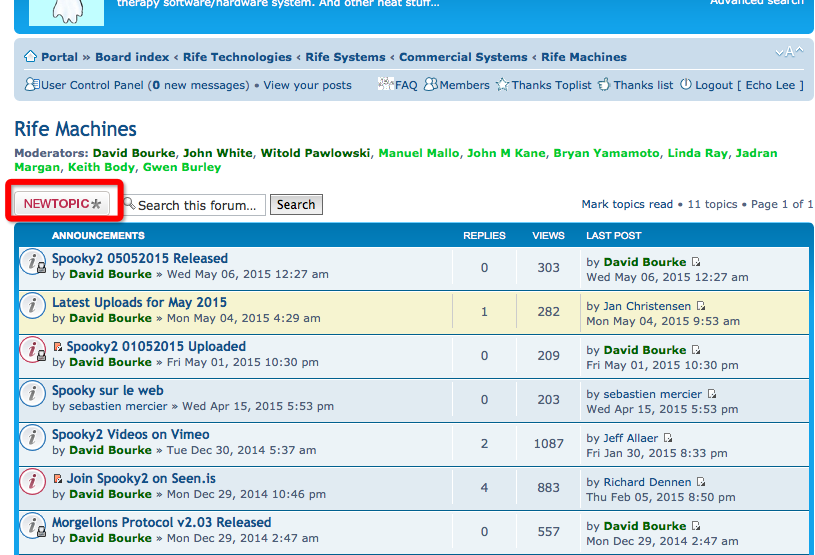Image resolution: width=815 pixels, height=555 pixels.
Task: Click Mark topics read
Action: [x=627, y=204]
